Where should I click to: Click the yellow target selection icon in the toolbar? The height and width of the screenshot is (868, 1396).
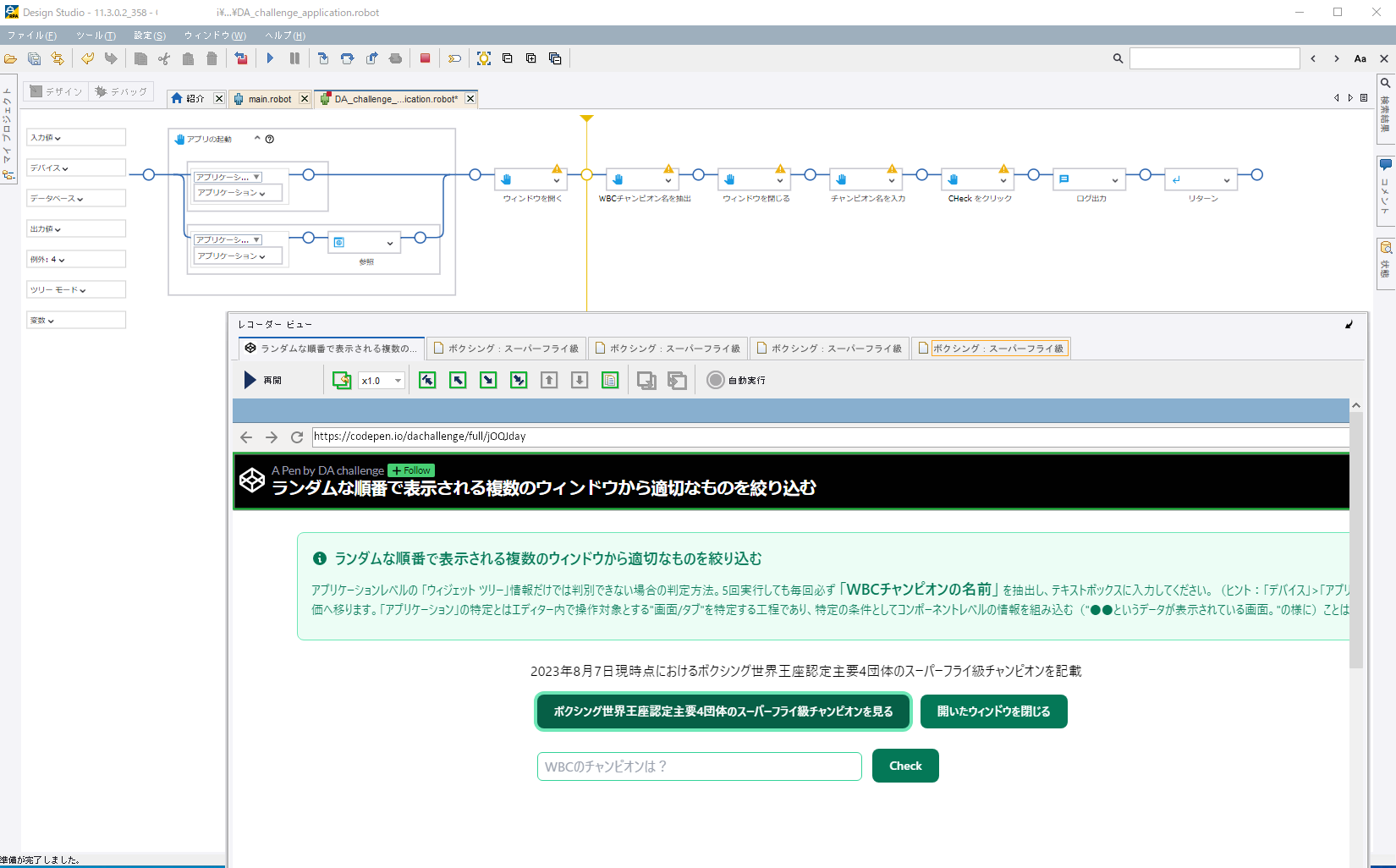[484, 58]
